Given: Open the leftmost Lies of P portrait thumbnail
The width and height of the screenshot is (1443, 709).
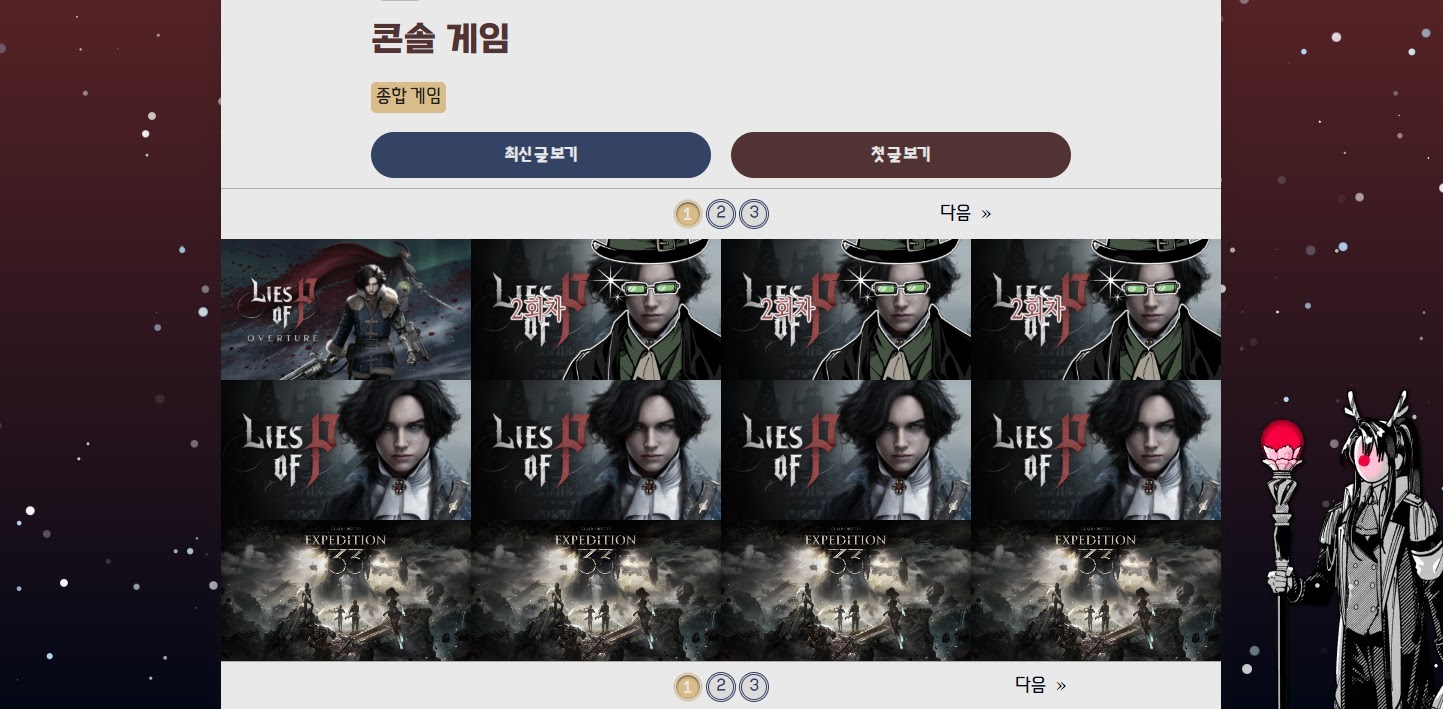Looking at the screenshot, I should point(346,450).
